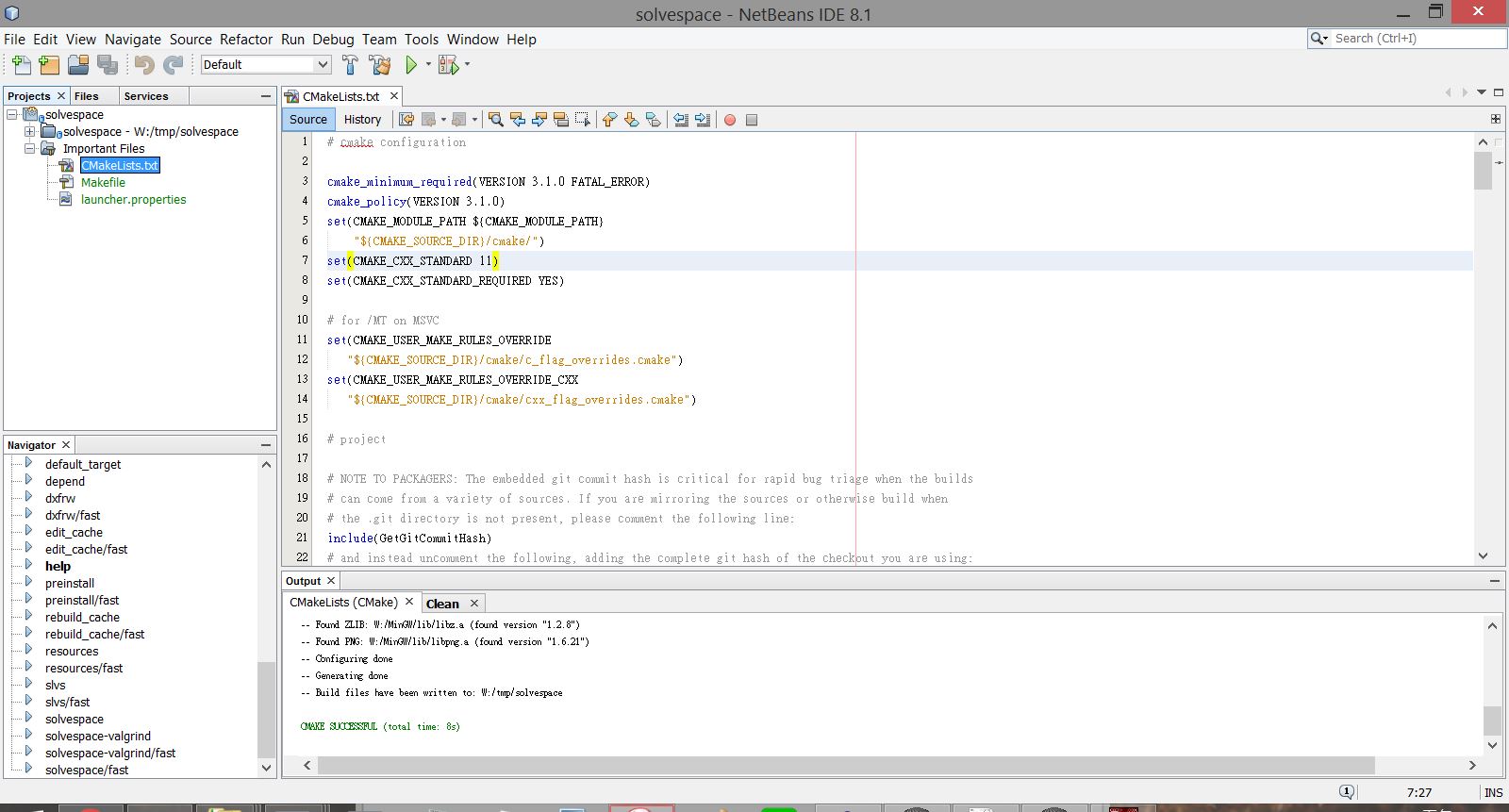Open the Tools menu

tap(422, 39)
